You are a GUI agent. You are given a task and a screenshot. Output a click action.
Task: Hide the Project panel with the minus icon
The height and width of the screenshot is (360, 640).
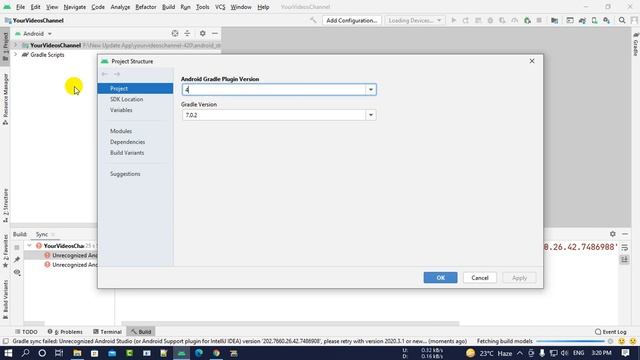(215, 33)
